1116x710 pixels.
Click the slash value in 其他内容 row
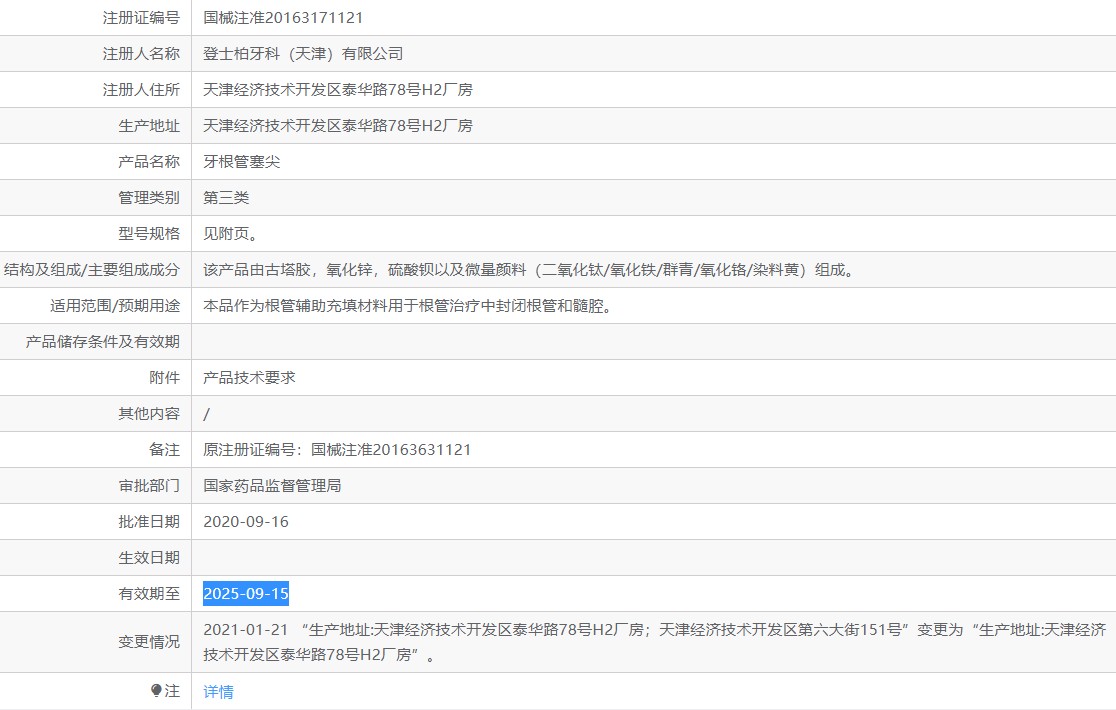(x=206, y=414)
